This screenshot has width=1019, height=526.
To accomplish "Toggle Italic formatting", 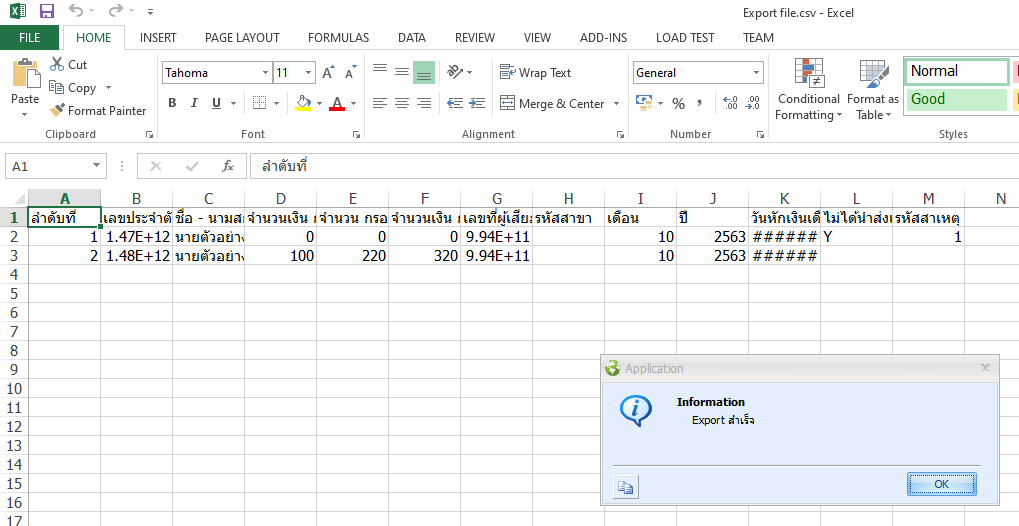I will coord(194,103).
